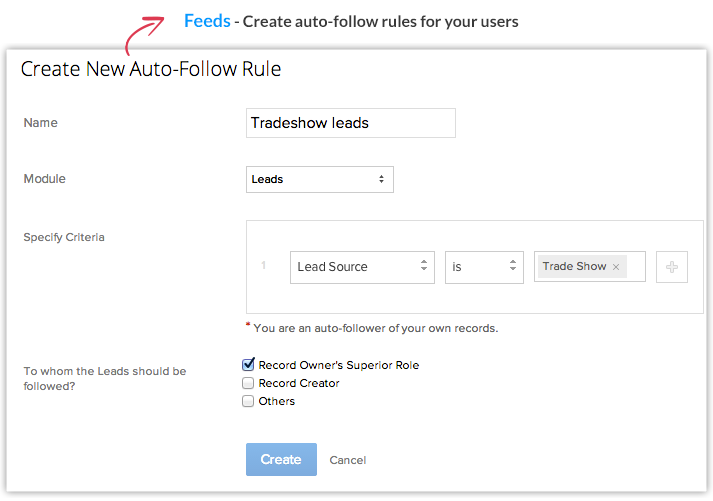The image size is (713, 501).
Task: Enable the Record Creator checkbox
Action: (x=248, y=383)
